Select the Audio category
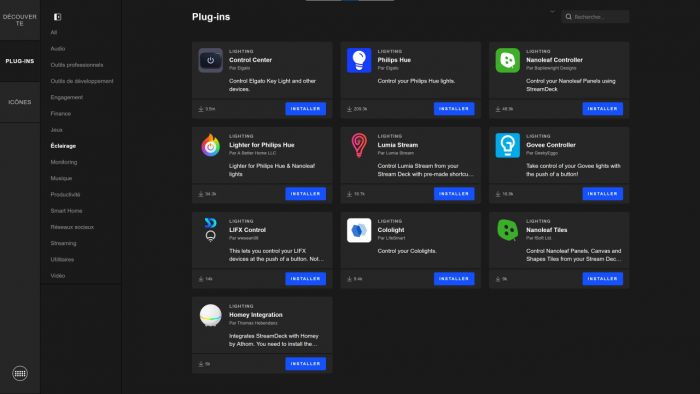Image resolution: width=700 pixels, height=394 pixels. click(x=58, y=49)
